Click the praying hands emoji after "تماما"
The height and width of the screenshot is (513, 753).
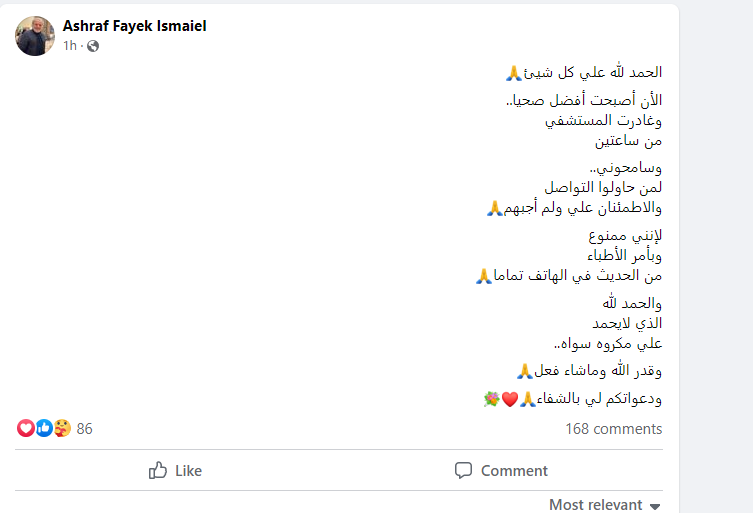(x=484, y=275)
